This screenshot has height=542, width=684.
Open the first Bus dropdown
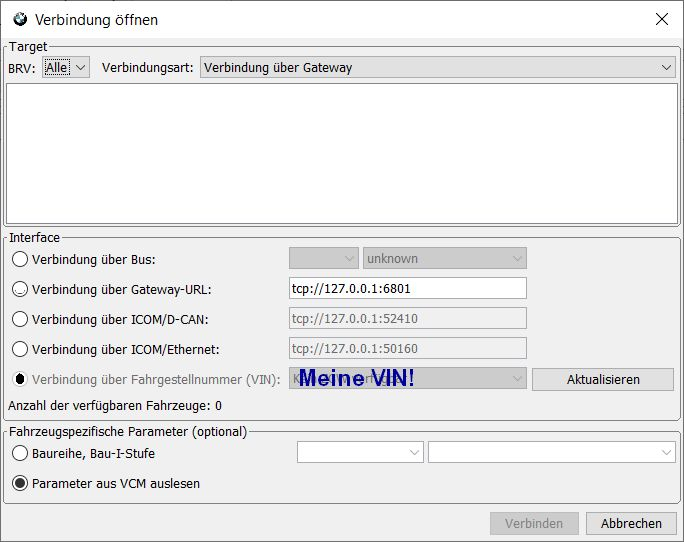(x=323, y=258)
